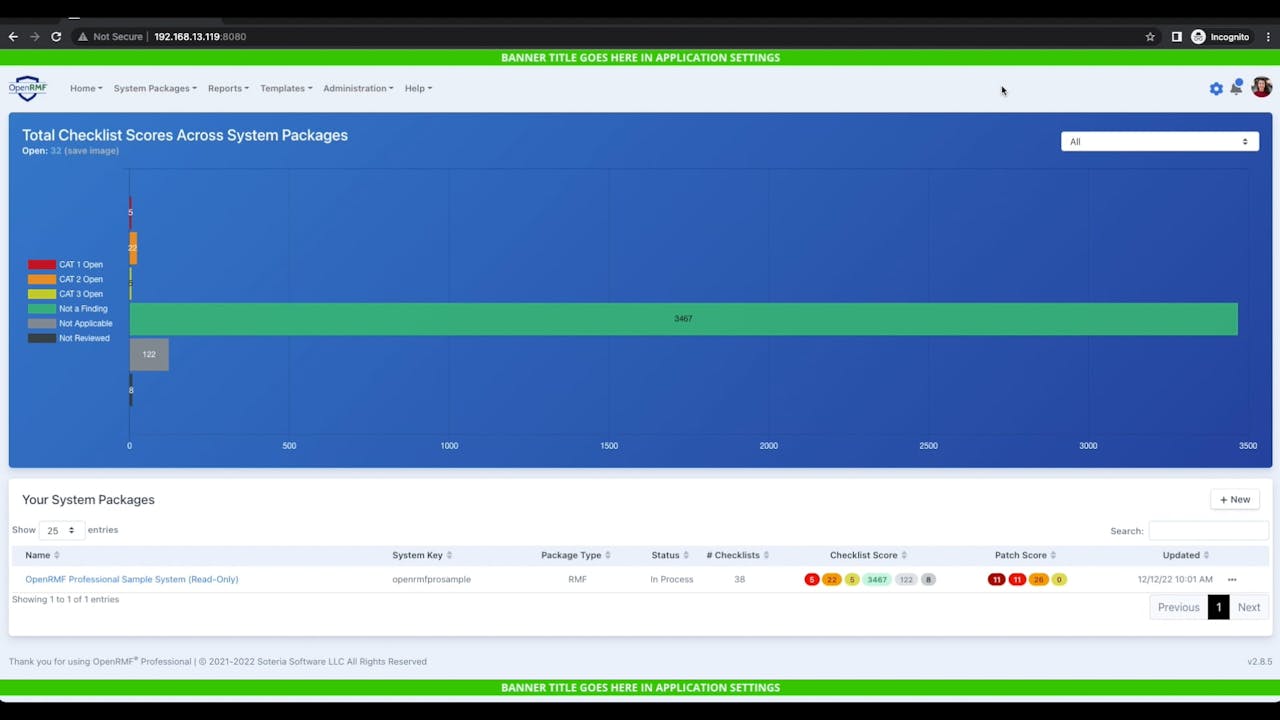
Task: Open the notifications bell icon
Action: 1236,88
